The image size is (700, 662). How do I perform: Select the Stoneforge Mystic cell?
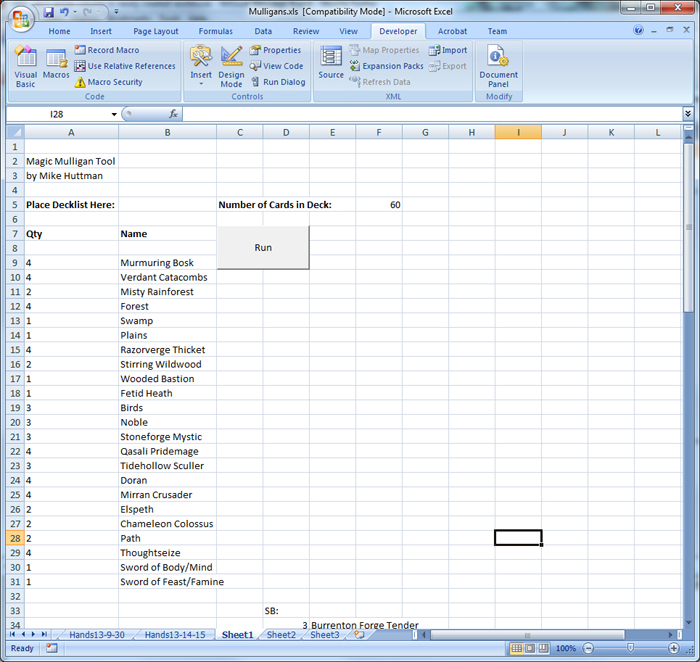pyautogui.click(x=167, y=437)
